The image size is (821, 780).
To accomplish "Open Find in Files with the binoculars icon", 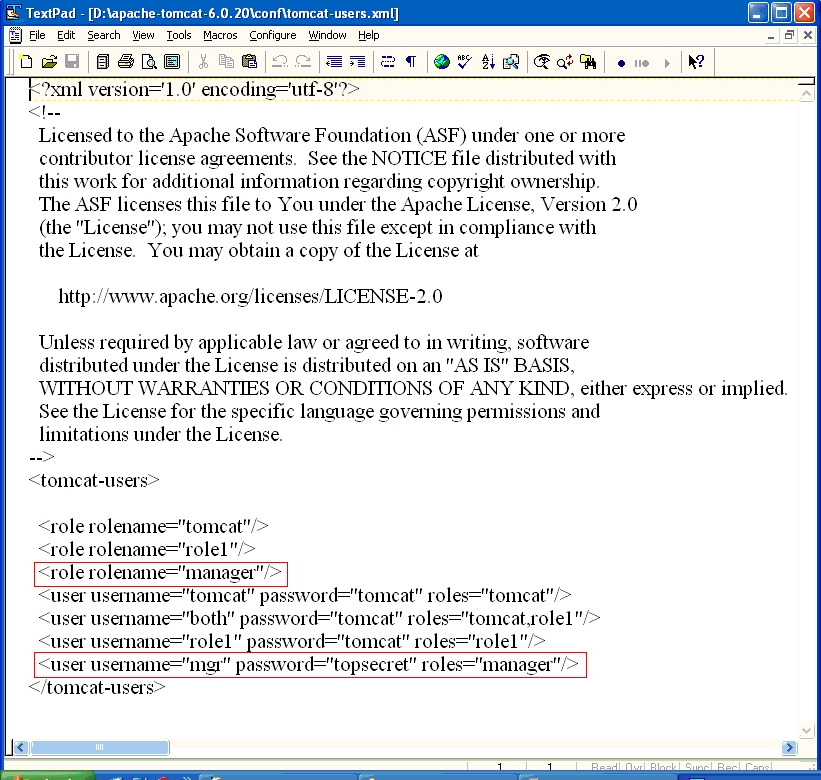I will 589,61.
